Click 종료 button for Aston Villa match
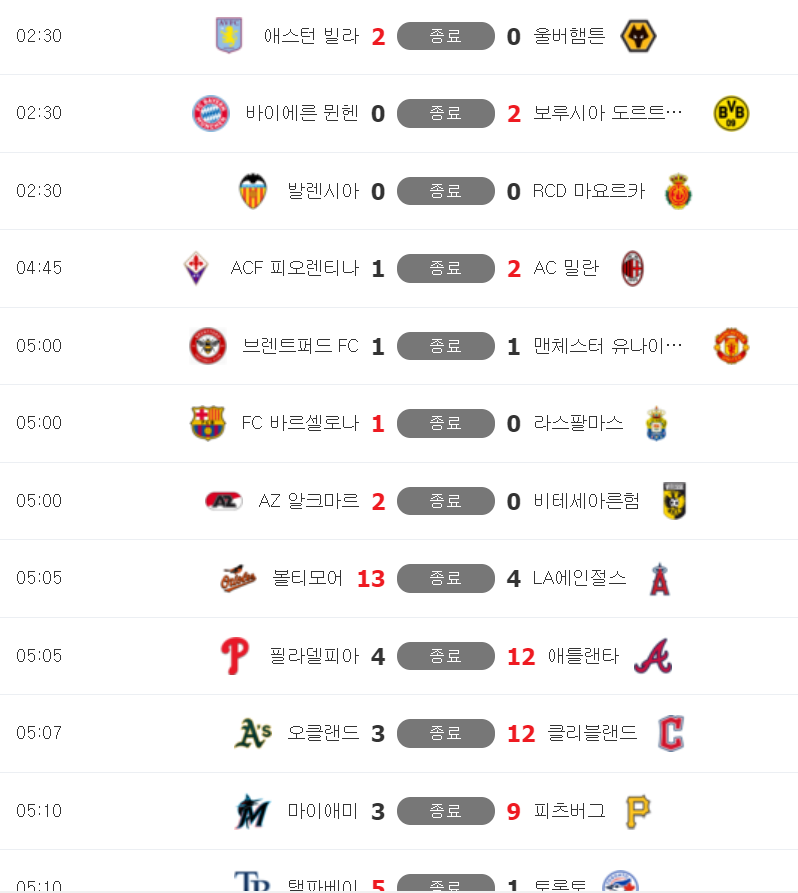Viewport: 798px width, 893px height. pos(445,36)
